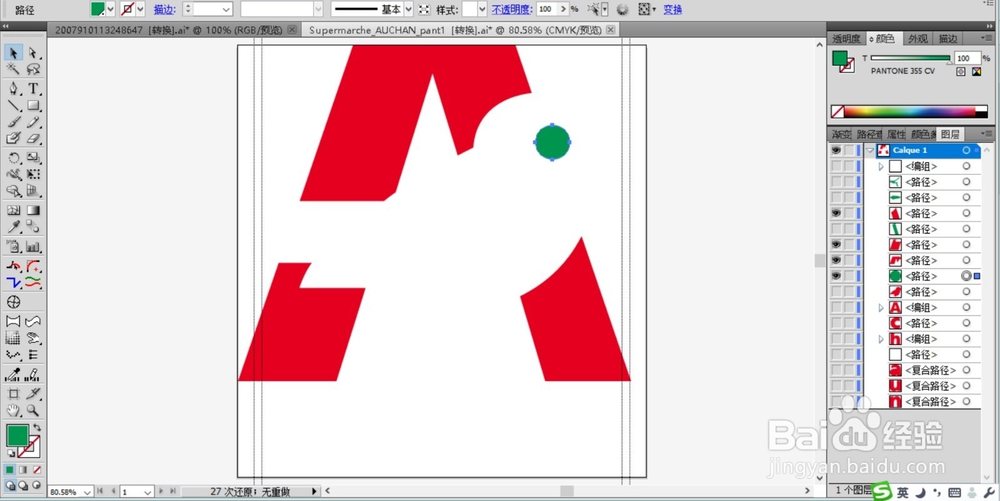The height and width of the screenshot is (501, 1000).
Task: Switch to the 外观 panel tab
Action: (918, 39)
